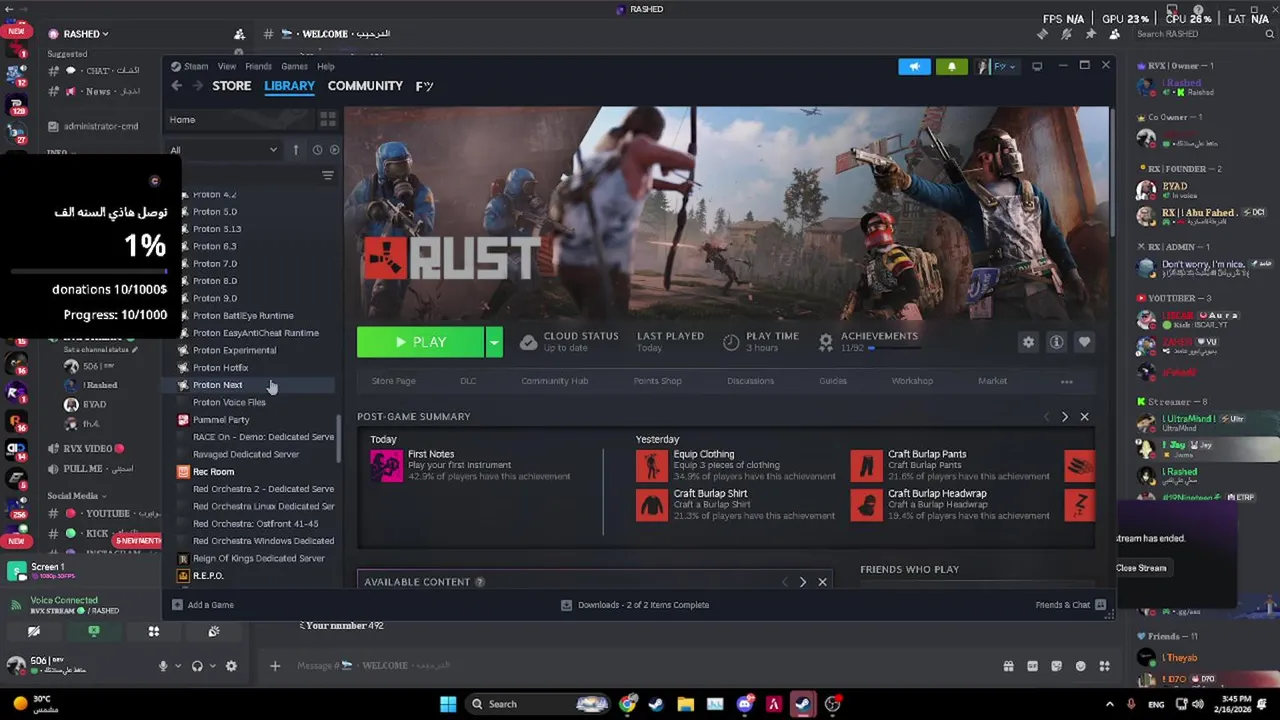1280x720 pixels.
Task: Open play options dropdown beside PLAY
Action: point(493,342)
